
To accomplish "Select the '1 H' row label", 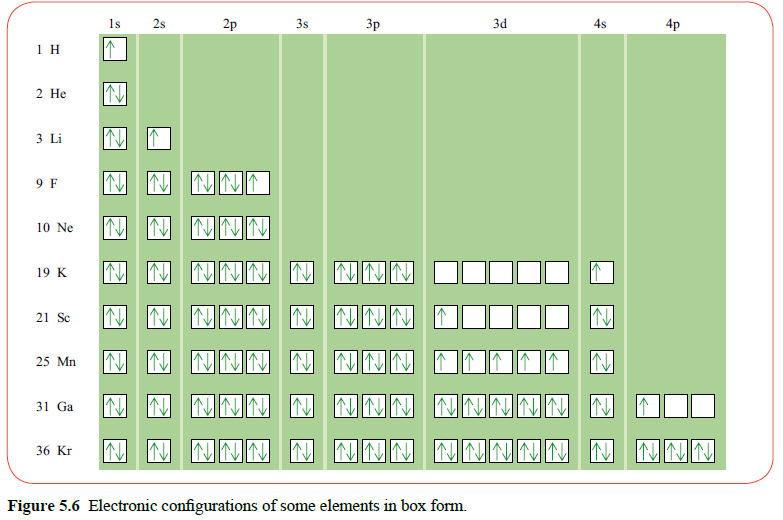I will 48,49.
